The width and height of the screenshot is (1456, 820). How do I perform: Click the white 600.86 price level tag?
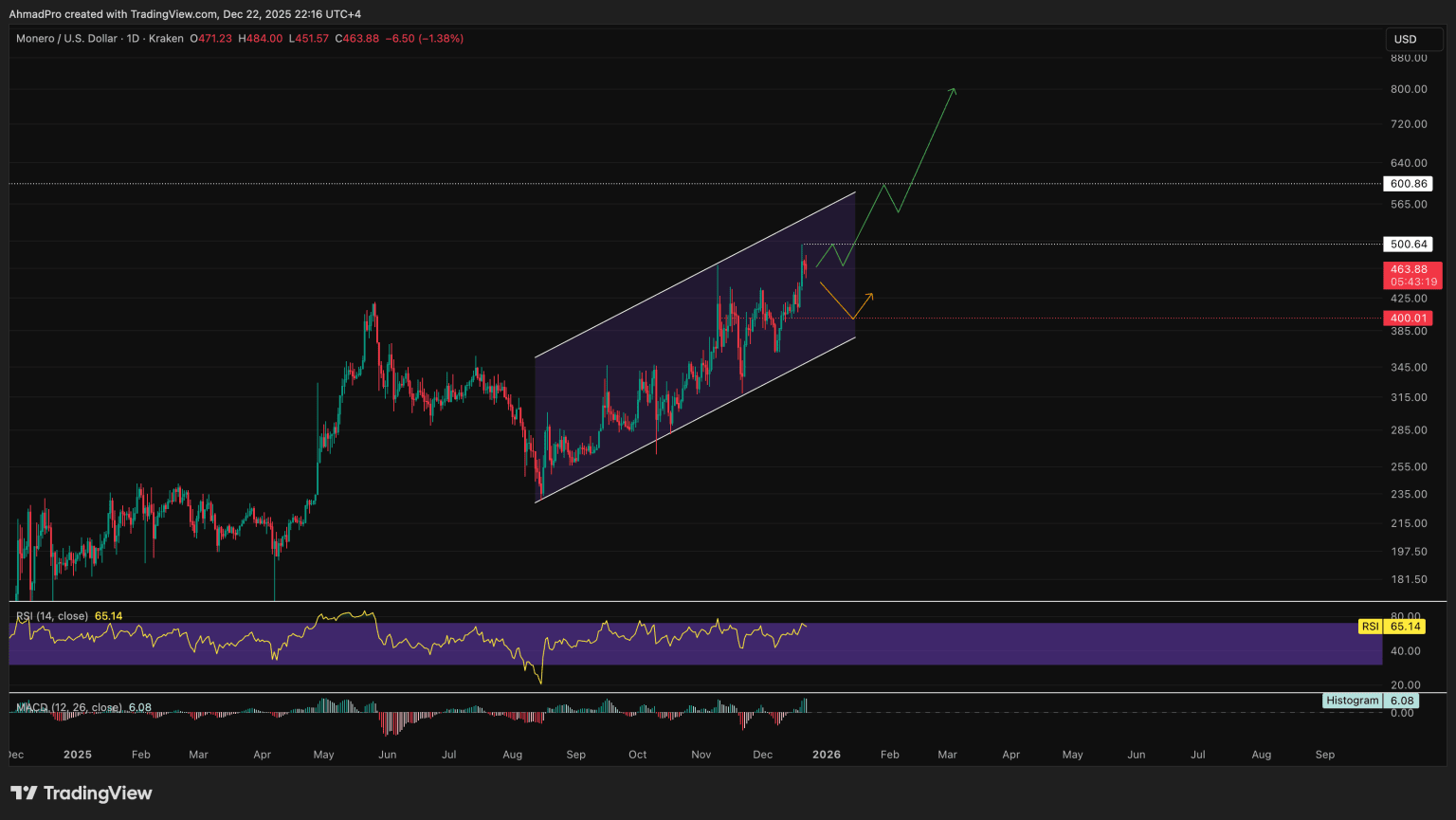click(x=1408, y=184)
